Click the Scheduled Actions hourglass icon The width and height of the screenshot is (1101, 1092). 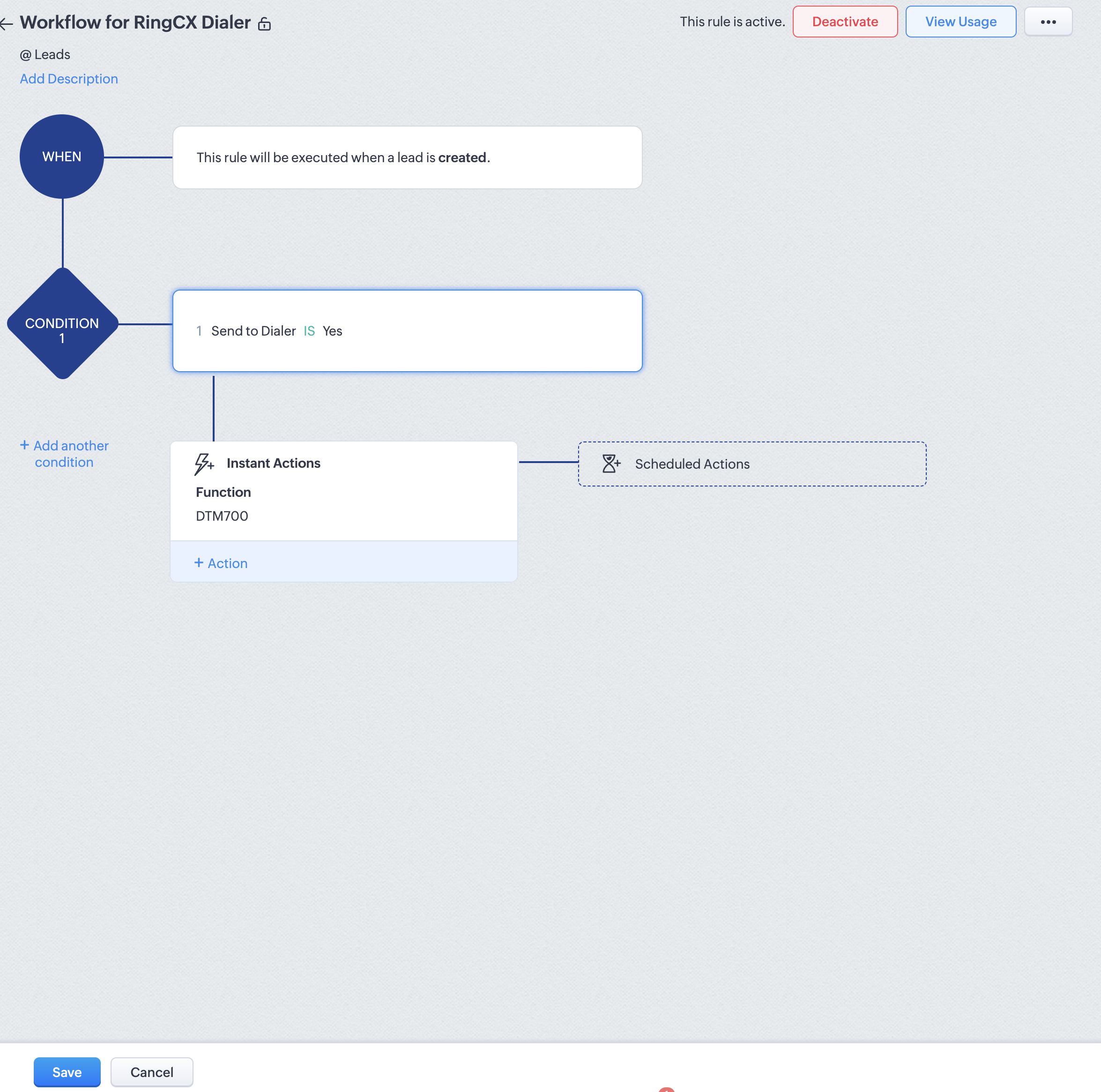[611, 464]
